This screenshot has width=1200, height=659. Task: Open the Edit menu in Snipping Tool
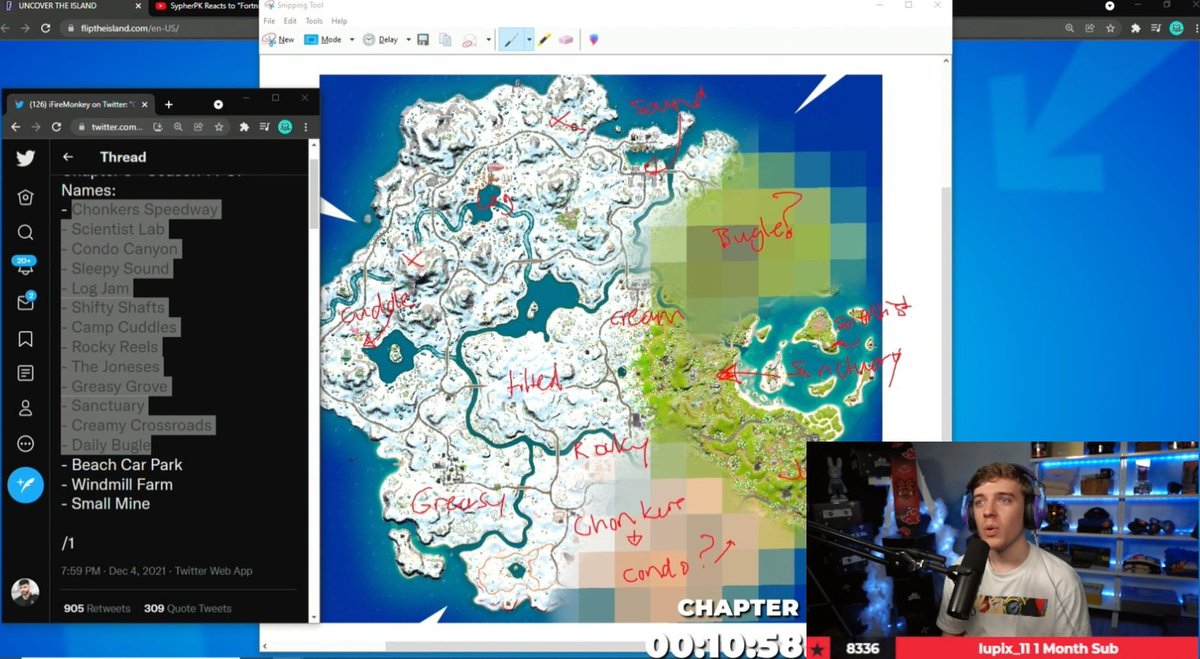[290, 21]
